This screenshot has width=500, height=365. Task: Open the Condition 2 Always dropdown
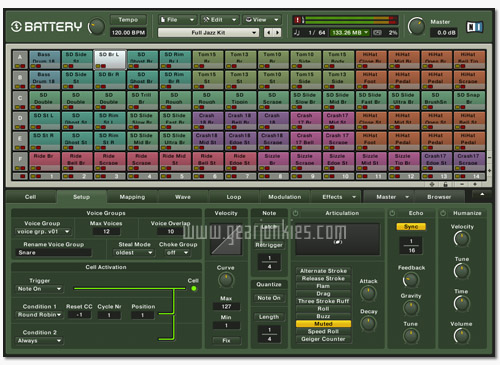point(39,341)
